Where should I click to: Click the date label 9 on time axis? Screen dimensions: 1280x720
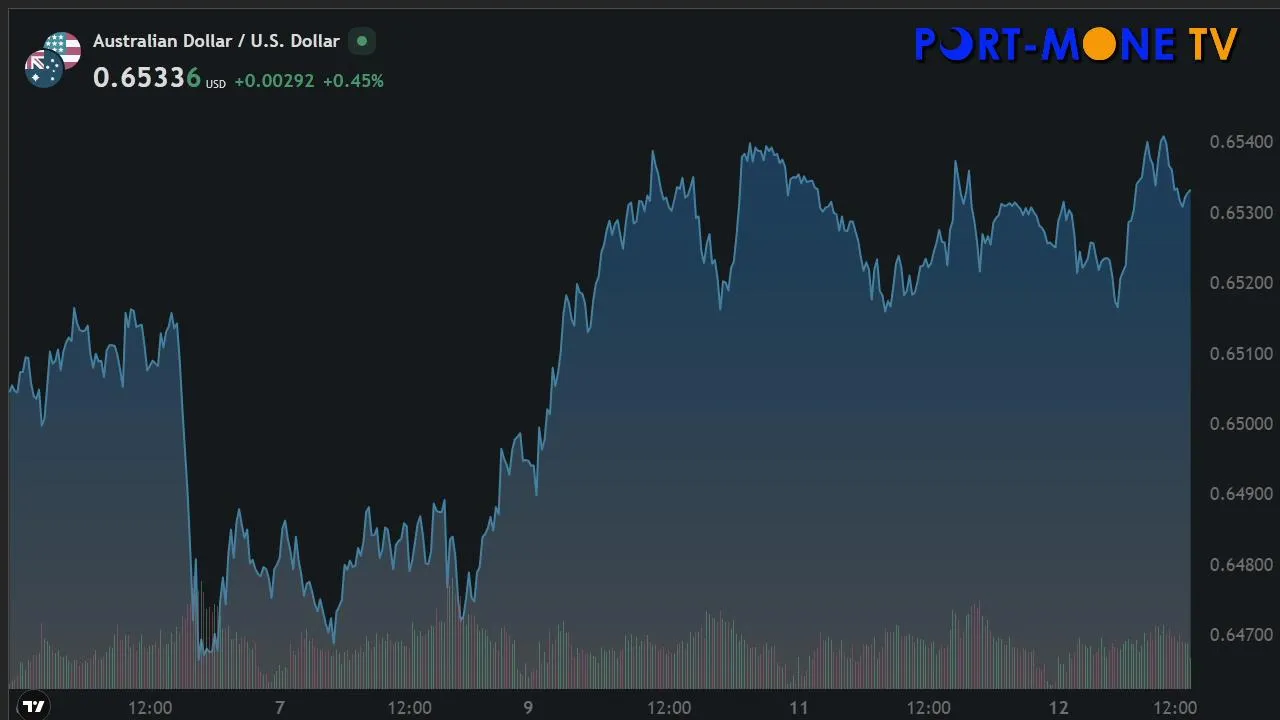pos(528,708)
